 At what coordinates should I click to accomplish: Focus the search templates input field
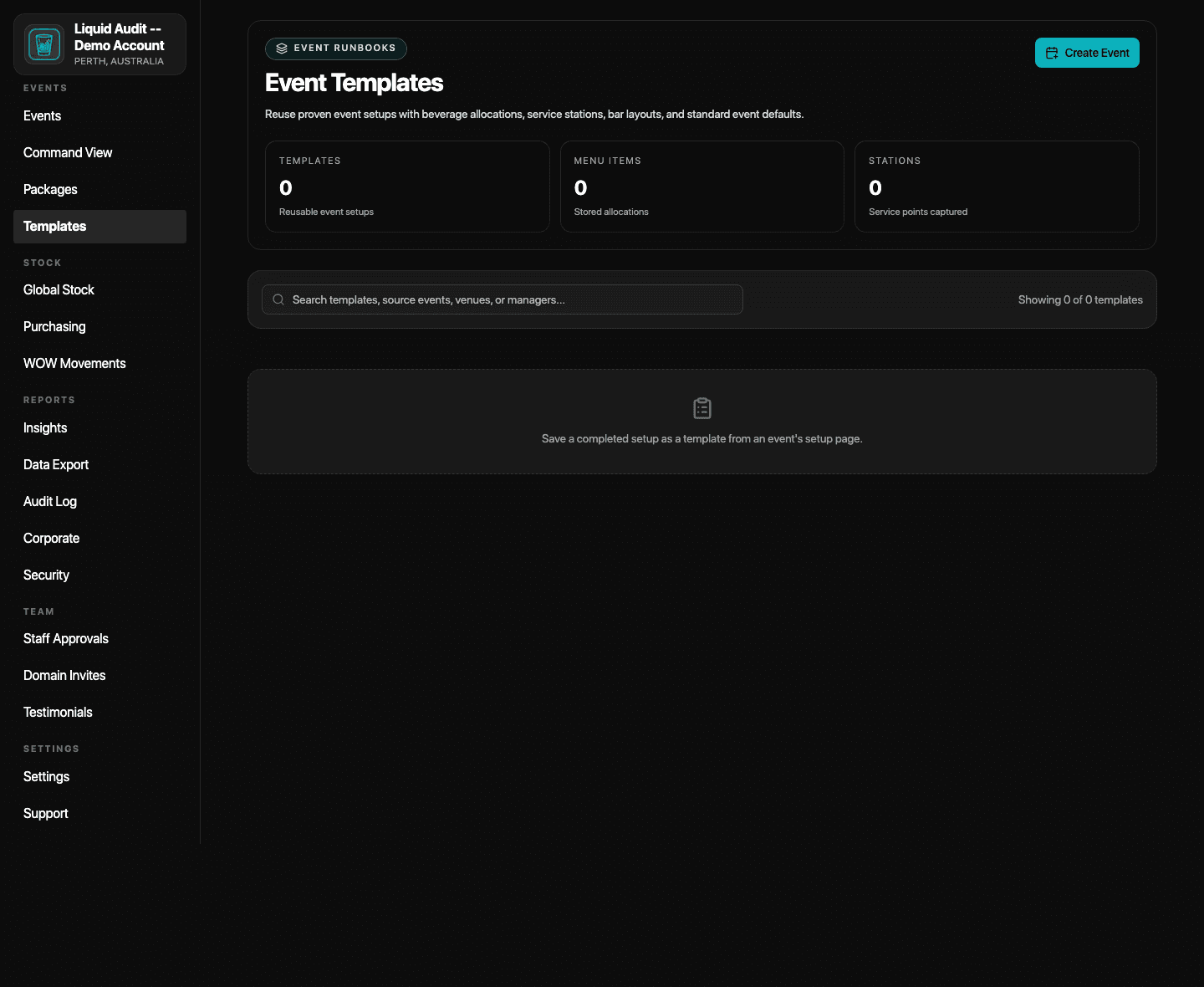[503, 299]
